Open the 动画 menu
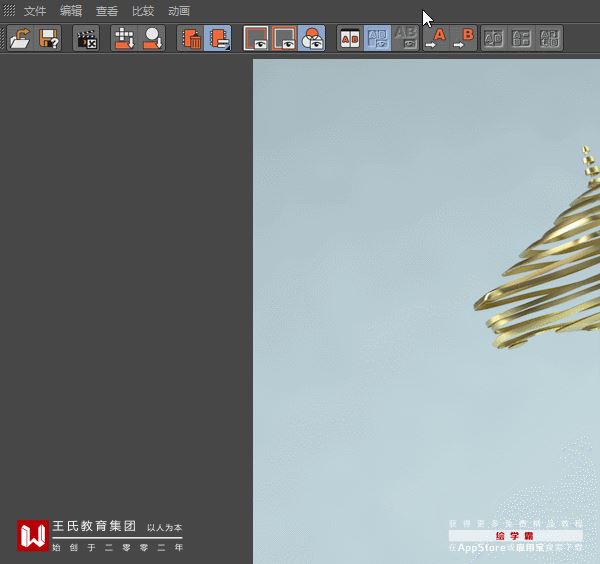 (179, 11)
